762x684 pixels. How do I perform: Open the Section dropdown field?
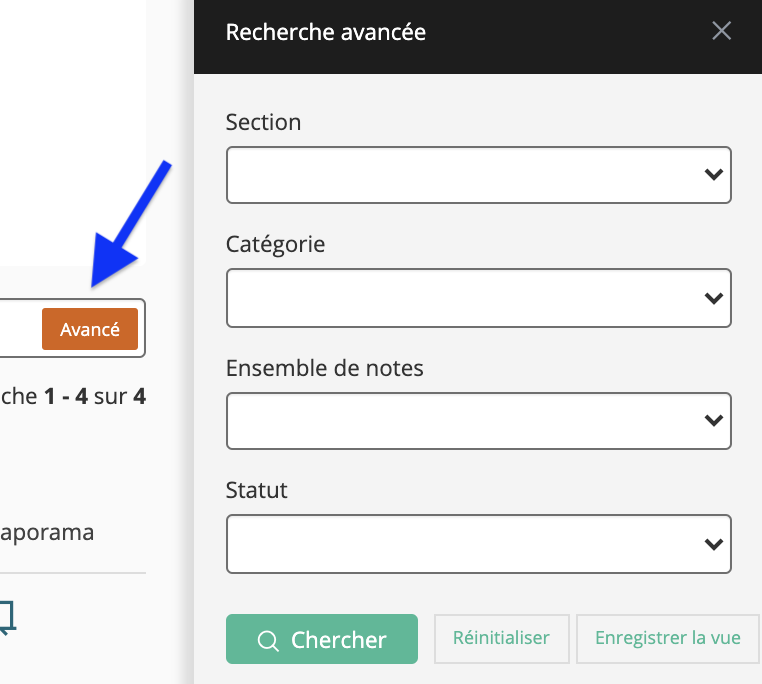pyautogui.click(x=479, y=175)
